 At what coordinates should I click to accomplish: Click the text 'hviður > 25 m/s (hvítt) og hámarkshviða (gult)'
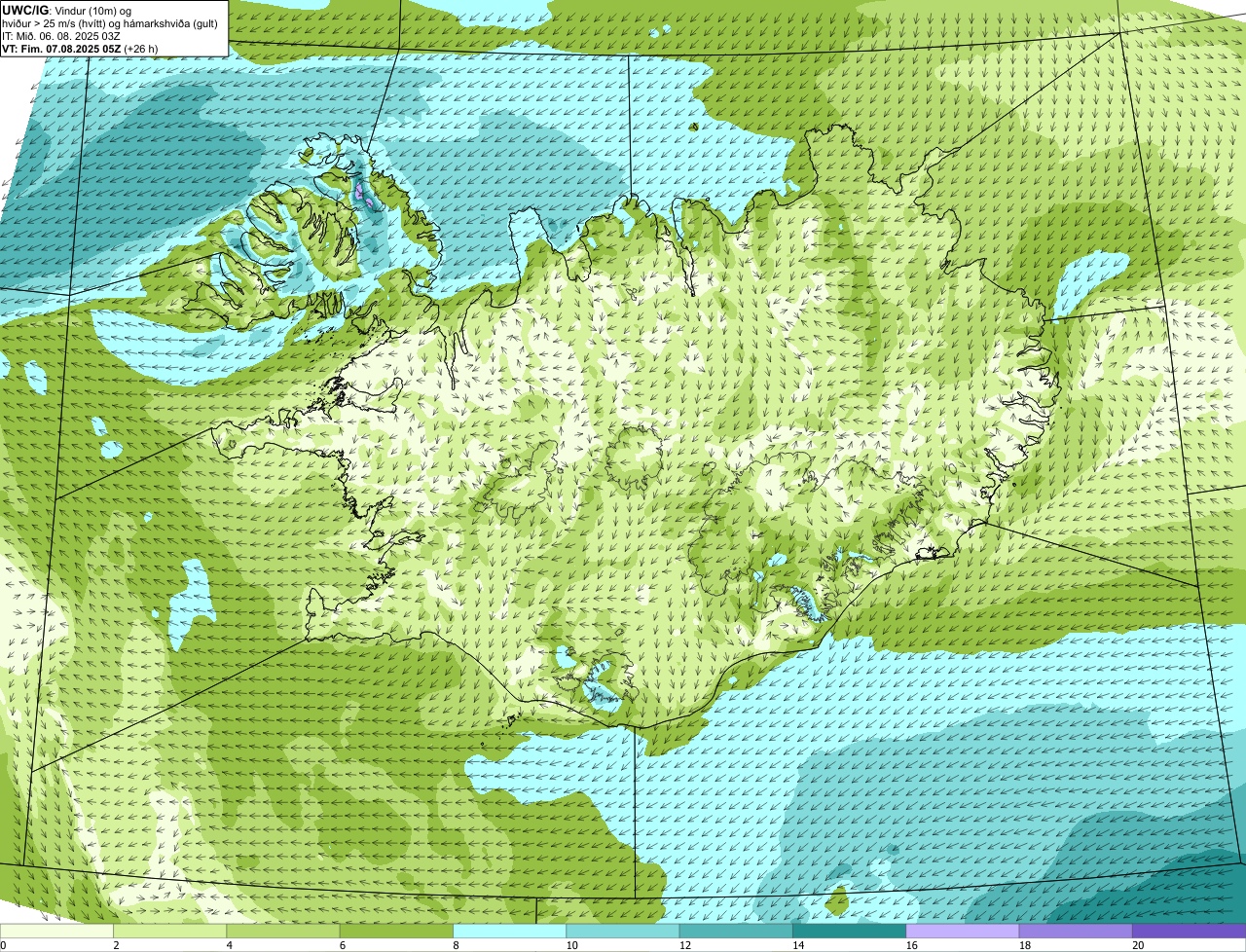[110, 23]
